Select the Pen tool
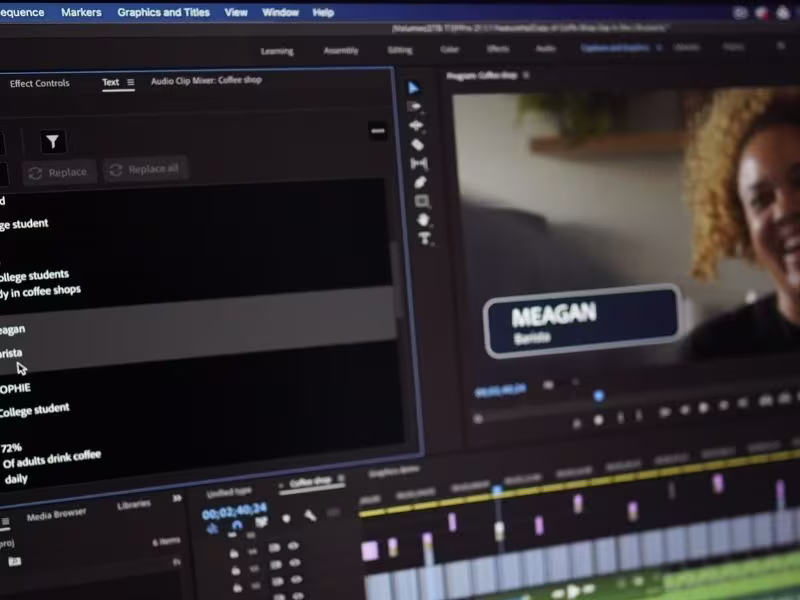 point(420,182)
